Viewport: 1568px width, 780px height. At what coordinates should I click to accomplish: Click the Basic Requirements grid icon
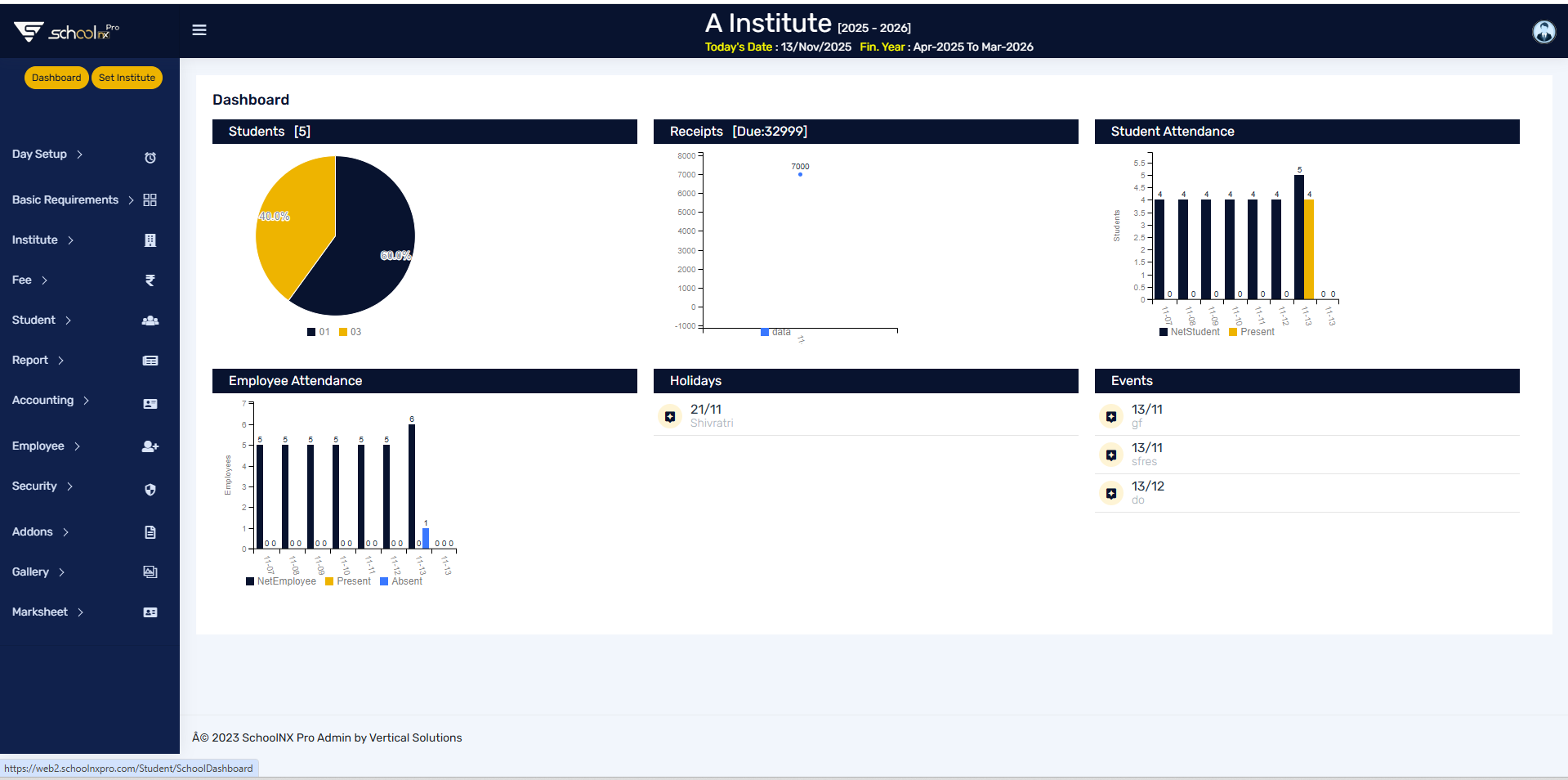(150, 200)
